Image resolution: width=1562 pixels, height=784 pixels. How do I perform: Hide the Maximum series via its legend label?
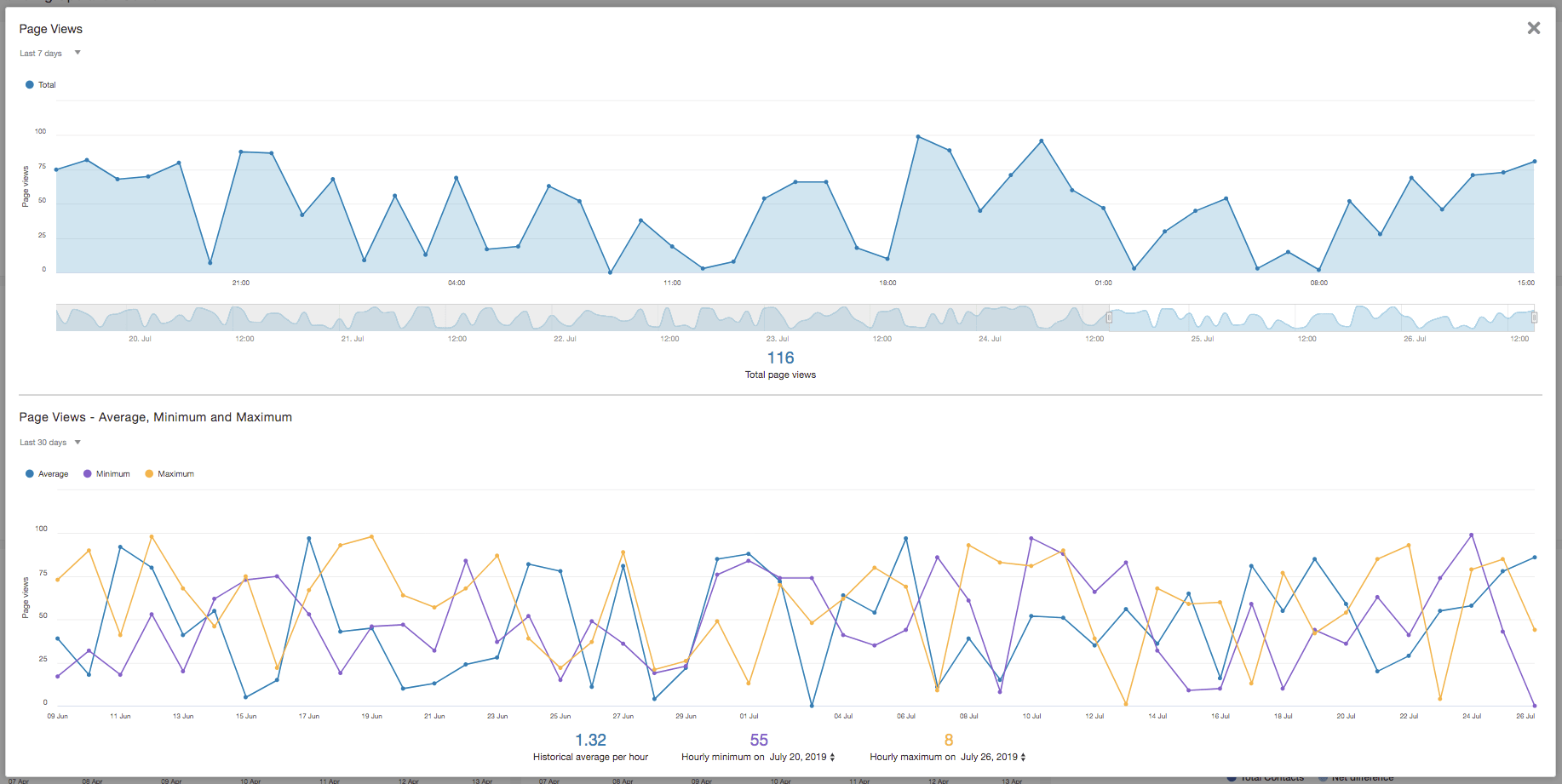[175, 473]
